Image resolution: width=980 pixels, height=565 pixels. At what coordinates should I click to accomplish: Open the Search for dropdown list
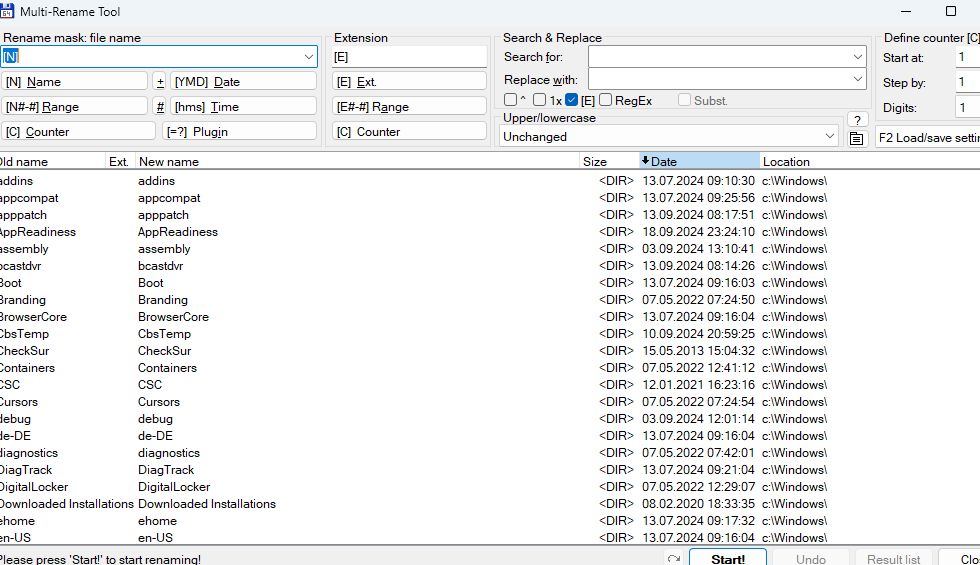click(858, 57)
